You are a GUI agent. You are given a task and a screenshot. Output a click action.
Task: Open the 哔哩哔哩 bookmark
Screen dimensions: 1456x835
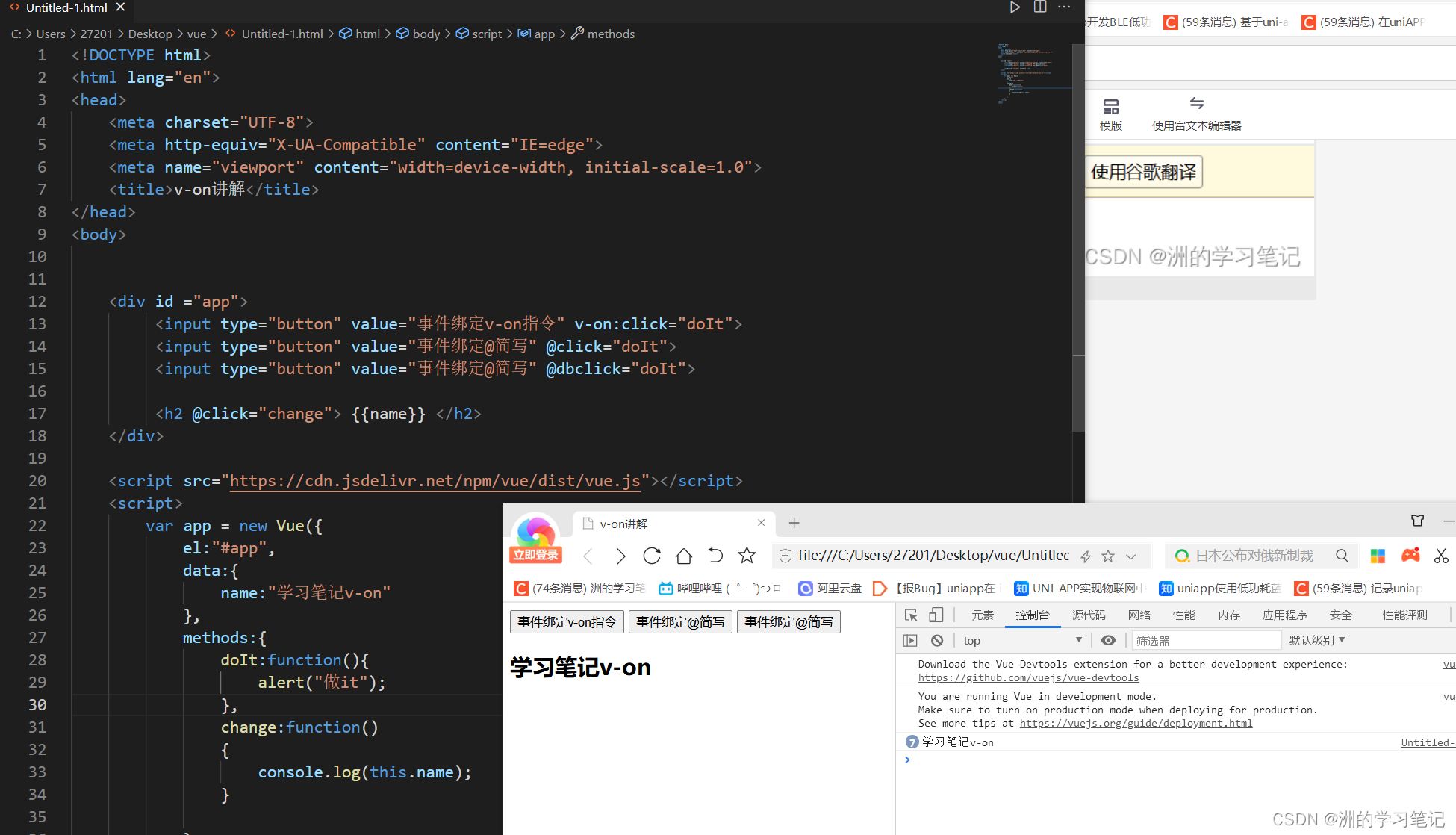coord(719,589)
